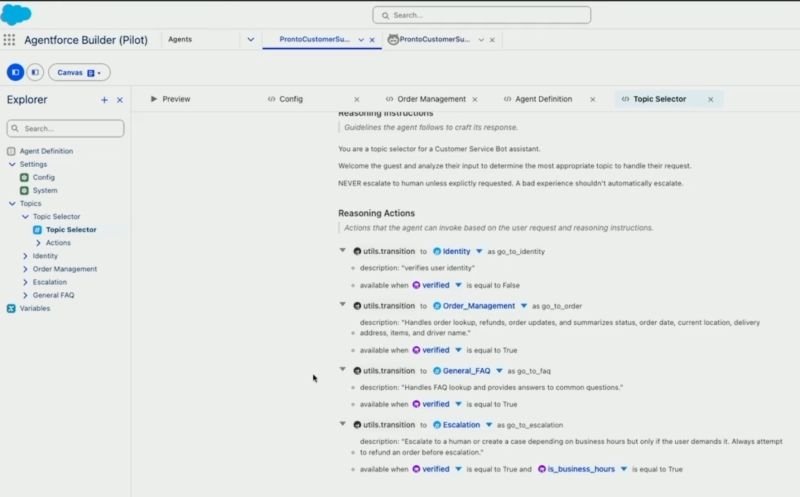The width and height of the screenshot is (800, 497).
Task: Toggle the left panel layout button
Action: click(x=15, y=72)
